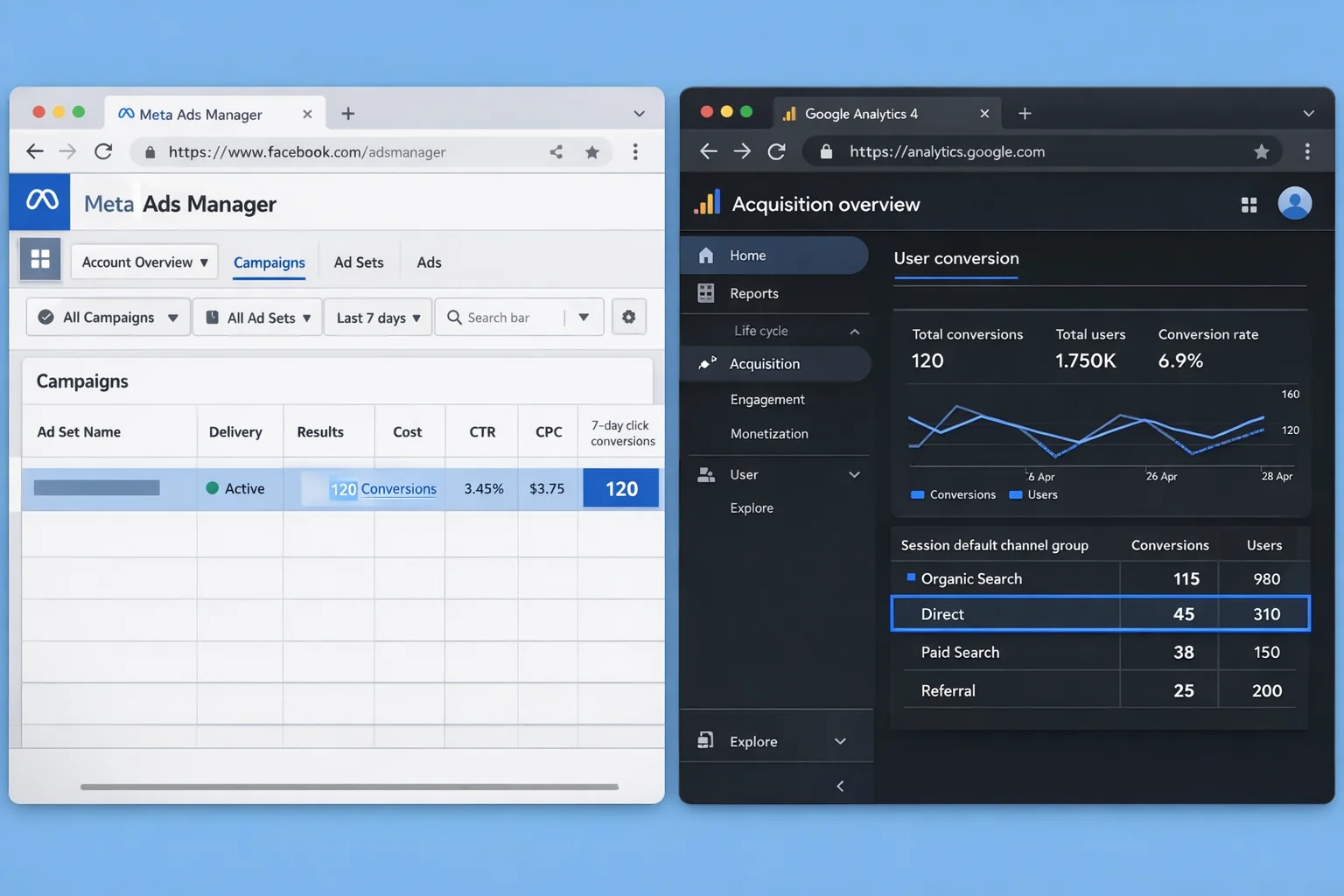The width and height of the screenshot is (1344, 896).
Task: Expand the User section in sidebar
Action: tap(854, 475)
